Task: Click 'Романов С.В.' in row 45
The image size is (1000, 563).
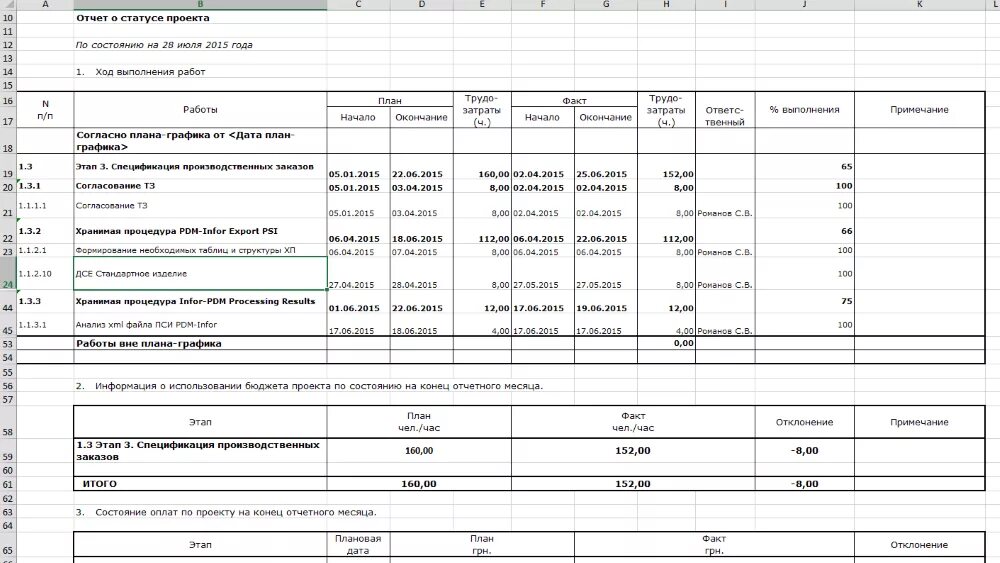Action: [724, 331]
